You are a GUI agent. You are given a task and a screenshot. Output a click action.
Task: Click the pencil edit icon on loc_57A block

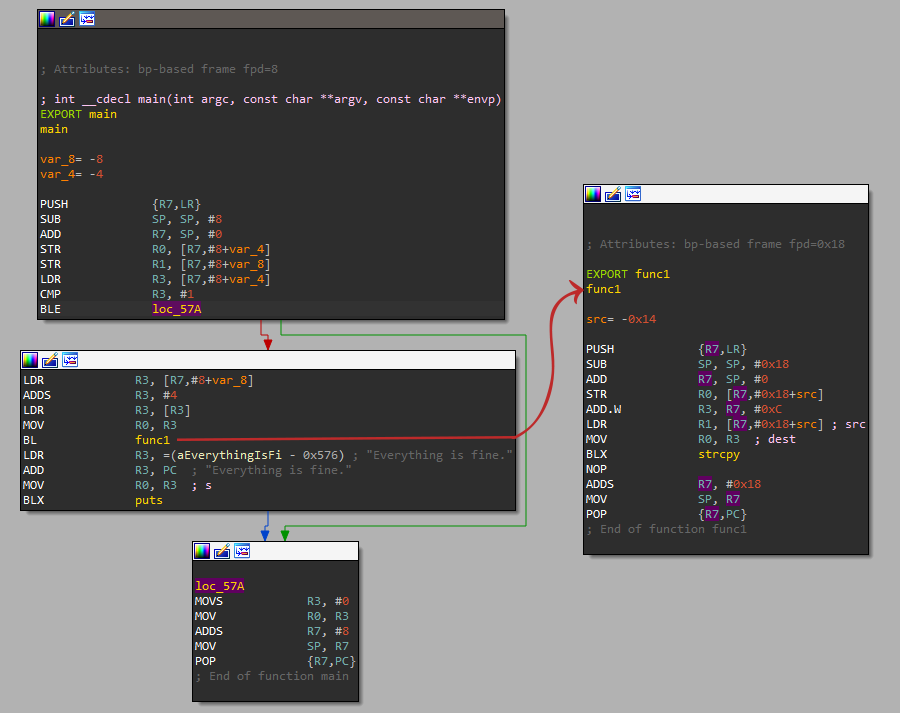222,551
